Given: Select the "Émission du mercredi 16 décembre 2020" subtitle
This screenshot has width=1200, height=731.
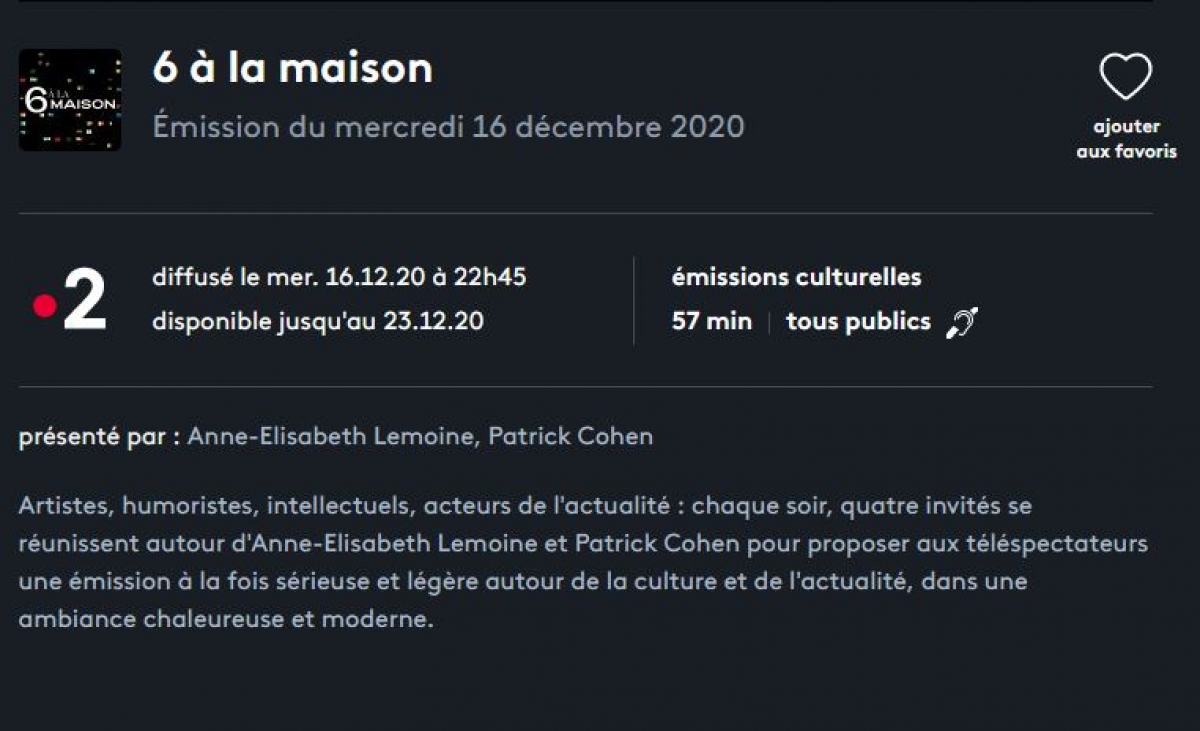Looking at the screenshot, I should 448,127.
